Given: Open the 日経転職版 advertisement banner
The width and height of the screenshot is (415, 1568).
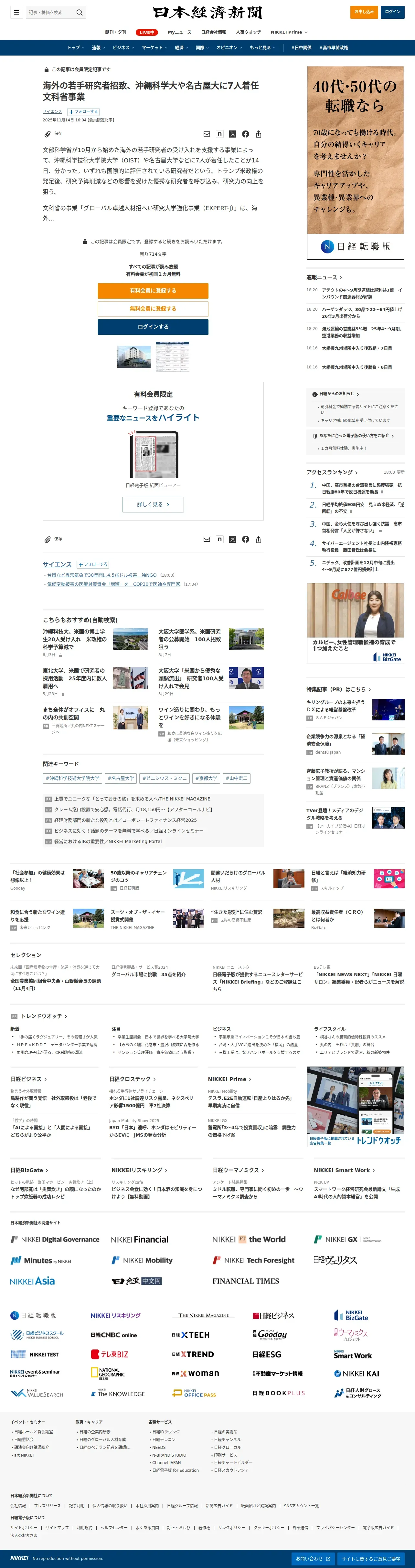Looking at the screenshot, I should tap(355, 162).
